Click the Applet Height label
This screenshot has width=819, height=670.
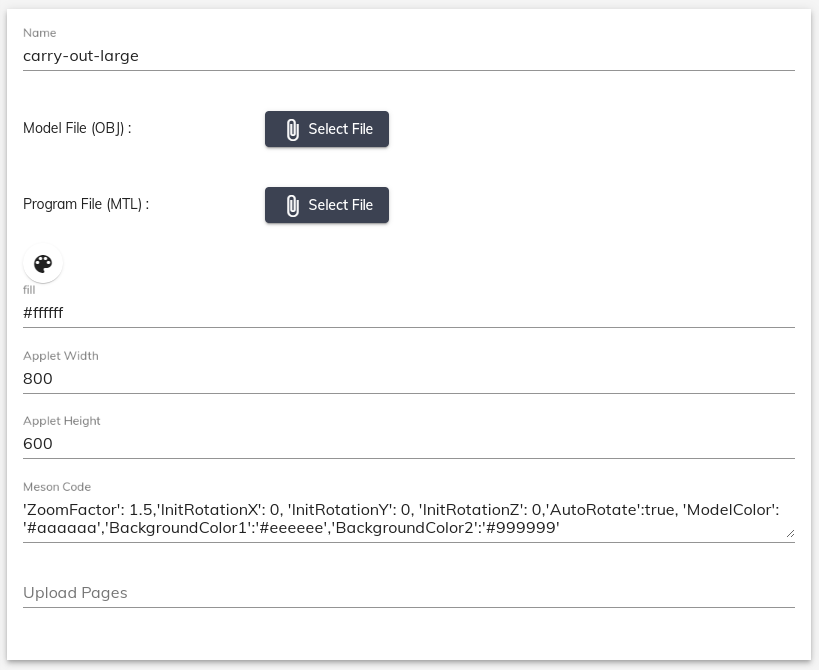[x=62, y=421]
